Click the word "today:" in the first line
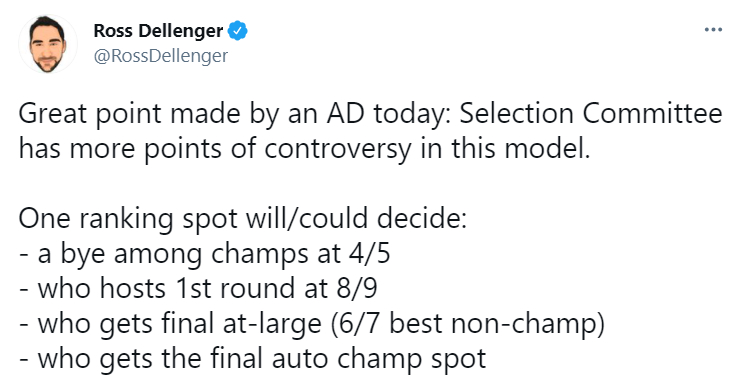Viewport: 739px width, 381px height. (413, 115)
